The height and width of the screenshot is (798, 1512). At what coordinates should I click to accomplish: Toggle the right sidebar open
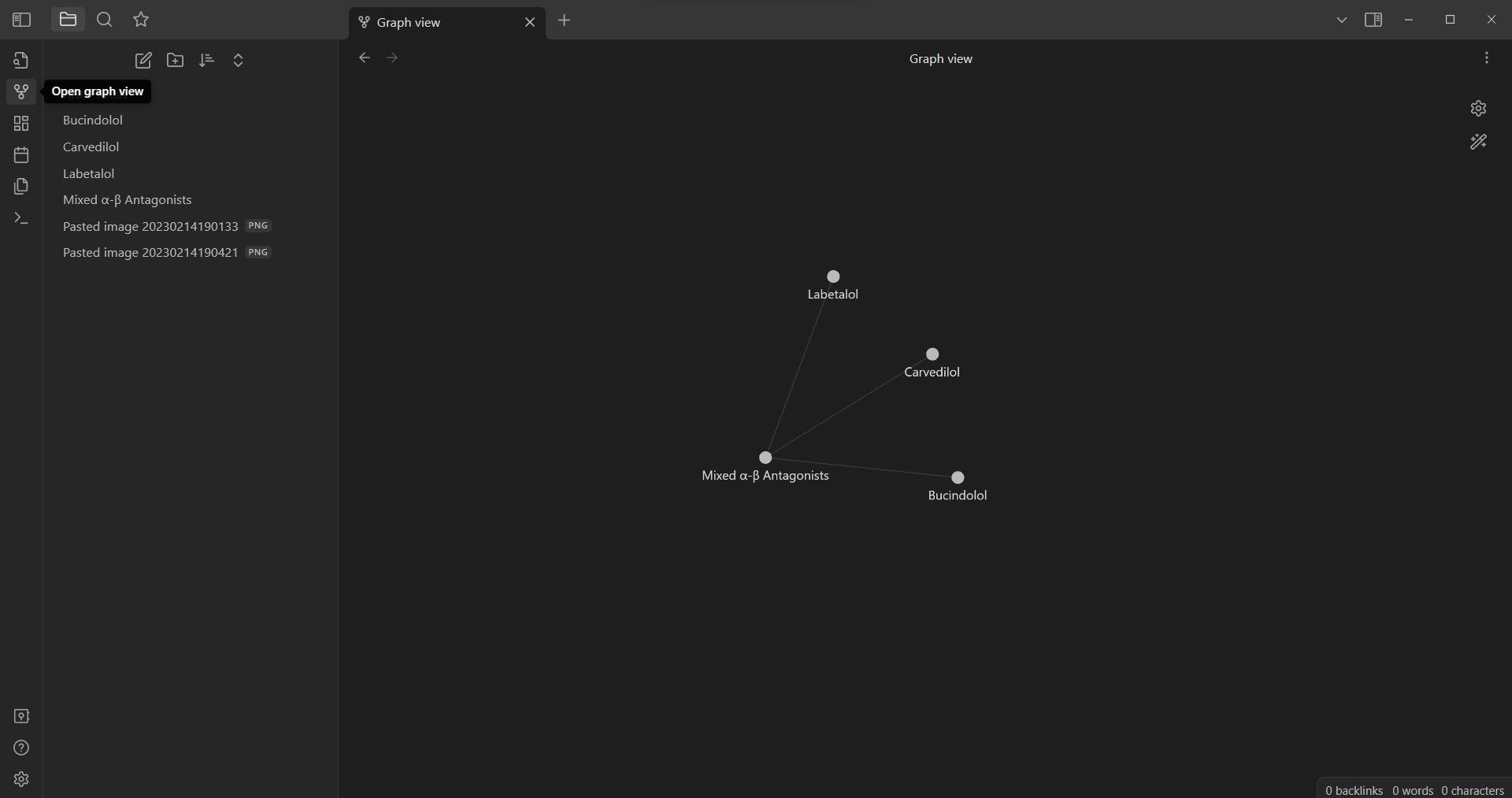click(x=1373, y=20)
